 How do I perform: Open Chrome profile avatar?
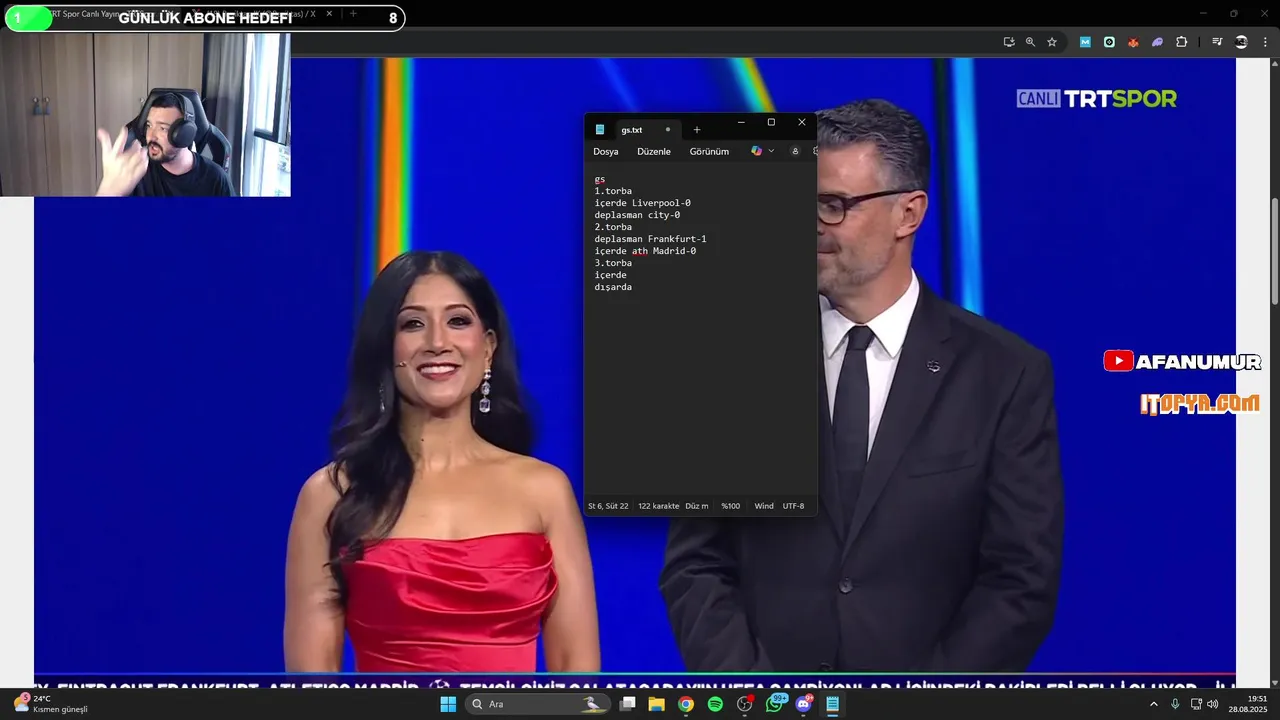pyautogui.click(x=1241, y=42)
